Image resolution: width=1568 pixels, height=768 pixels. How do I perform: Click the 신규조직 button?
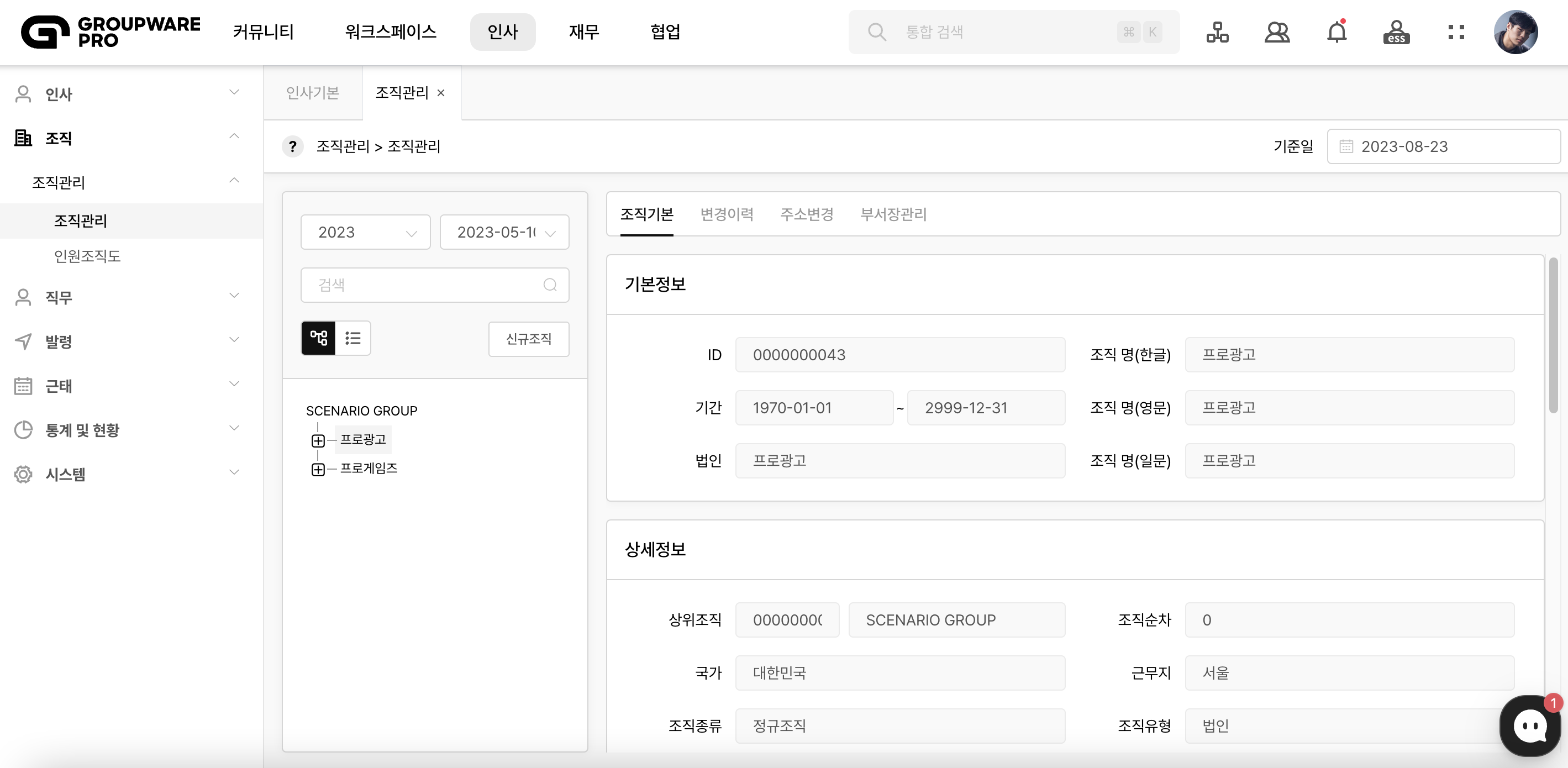click(x=528, y=339)
